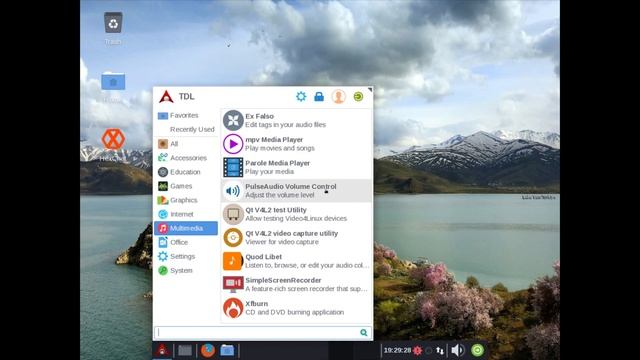Click the TDL logo in menu header
This screenshot has height=360, width=640.
point(166,97)
